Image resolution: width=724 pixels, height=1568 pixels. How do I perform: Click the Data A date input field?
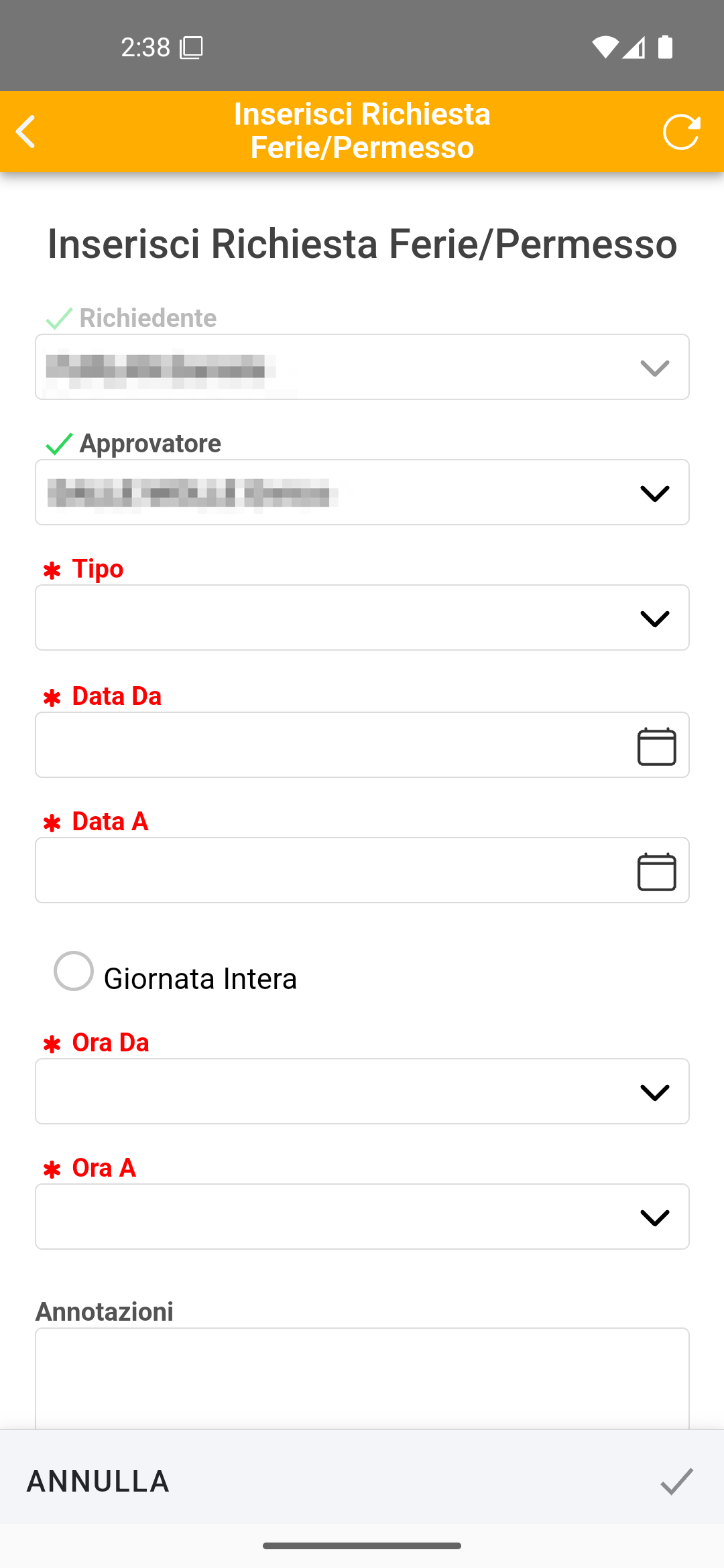(322, 870)
